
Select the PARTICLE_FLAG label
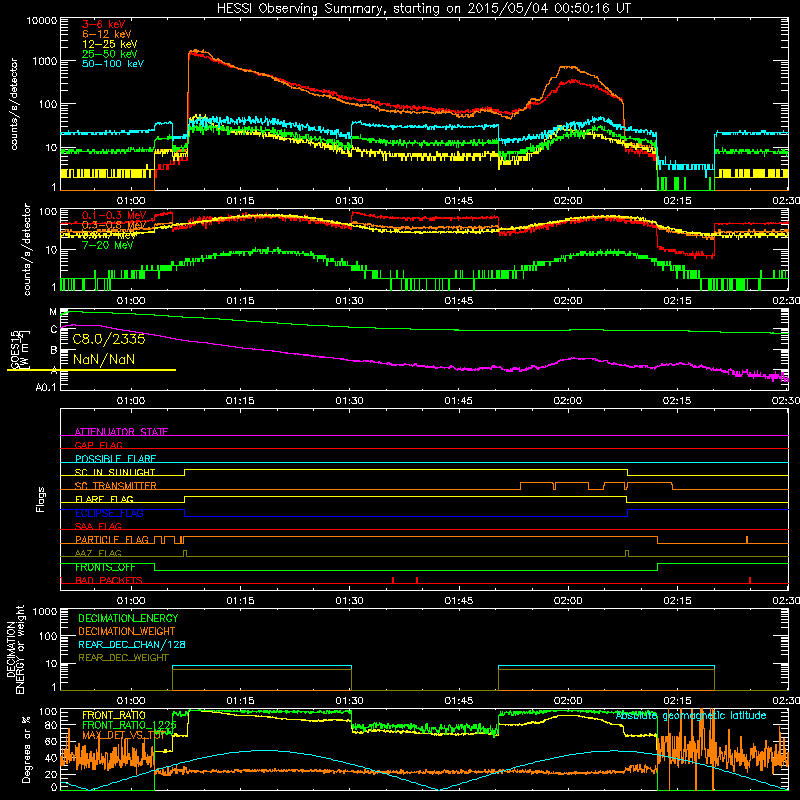tap(112, 539)
